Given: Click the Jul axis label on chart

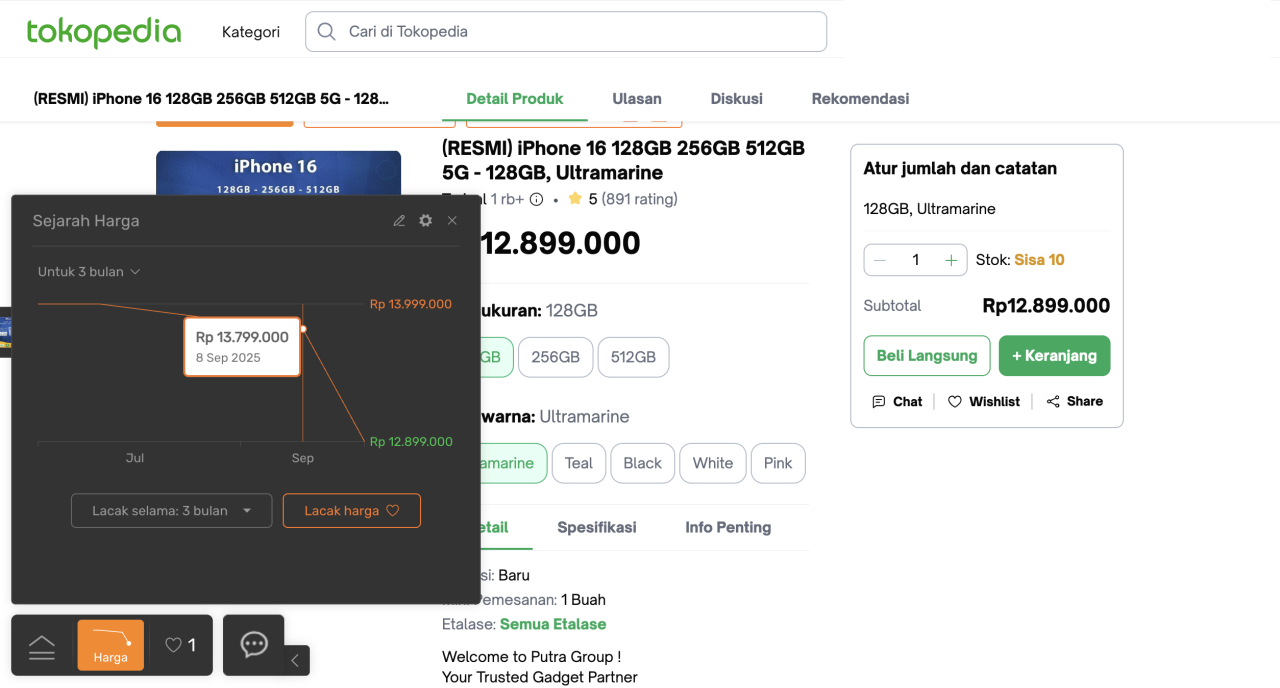Looking at the screenshot, I should click(x=135, y=458).
